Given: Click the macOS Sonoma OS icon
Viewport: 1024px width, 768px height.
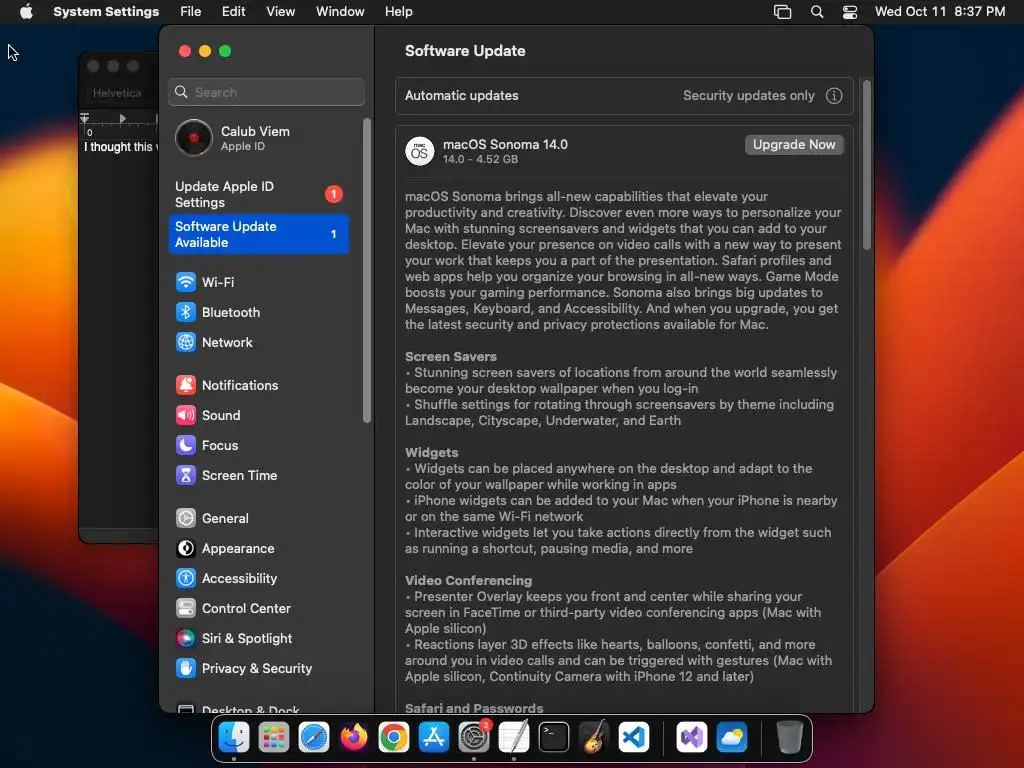Looking at the screenshot, I should 420,151.
